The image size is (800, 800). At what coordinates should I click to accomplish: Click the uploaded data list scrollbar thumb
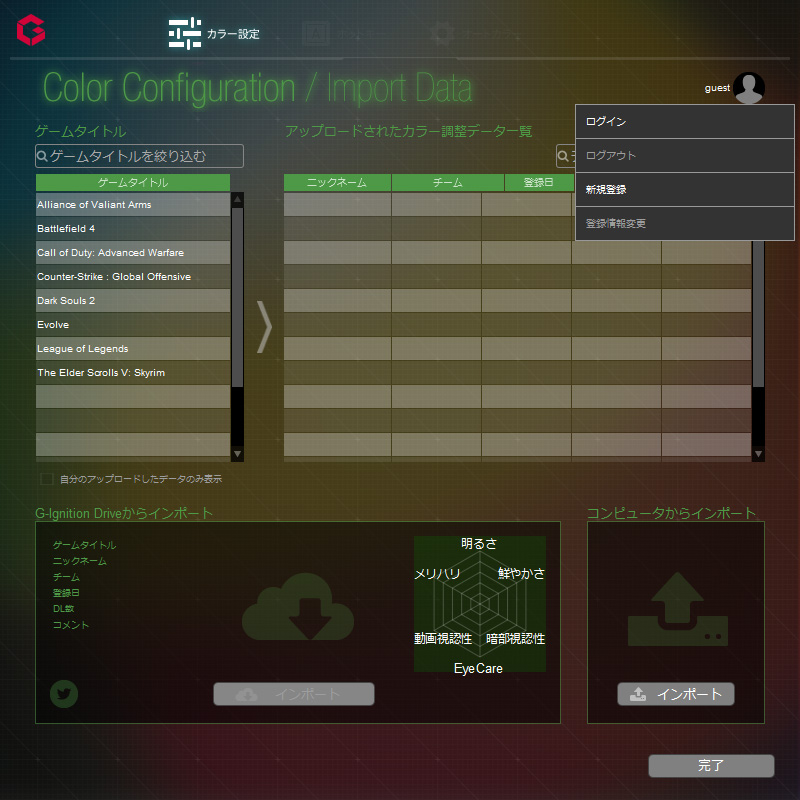(x=759, y=314)
